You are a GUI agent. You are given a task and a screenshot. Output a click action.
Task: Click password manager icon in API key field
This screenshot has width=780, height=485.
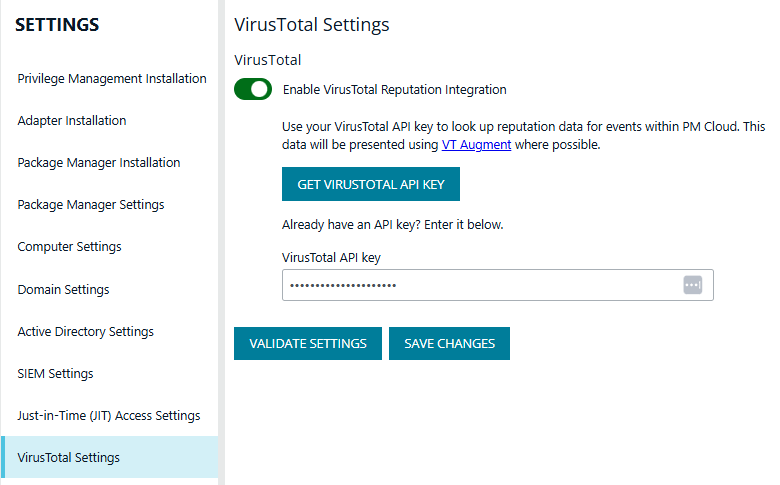[x=692, y=285]
